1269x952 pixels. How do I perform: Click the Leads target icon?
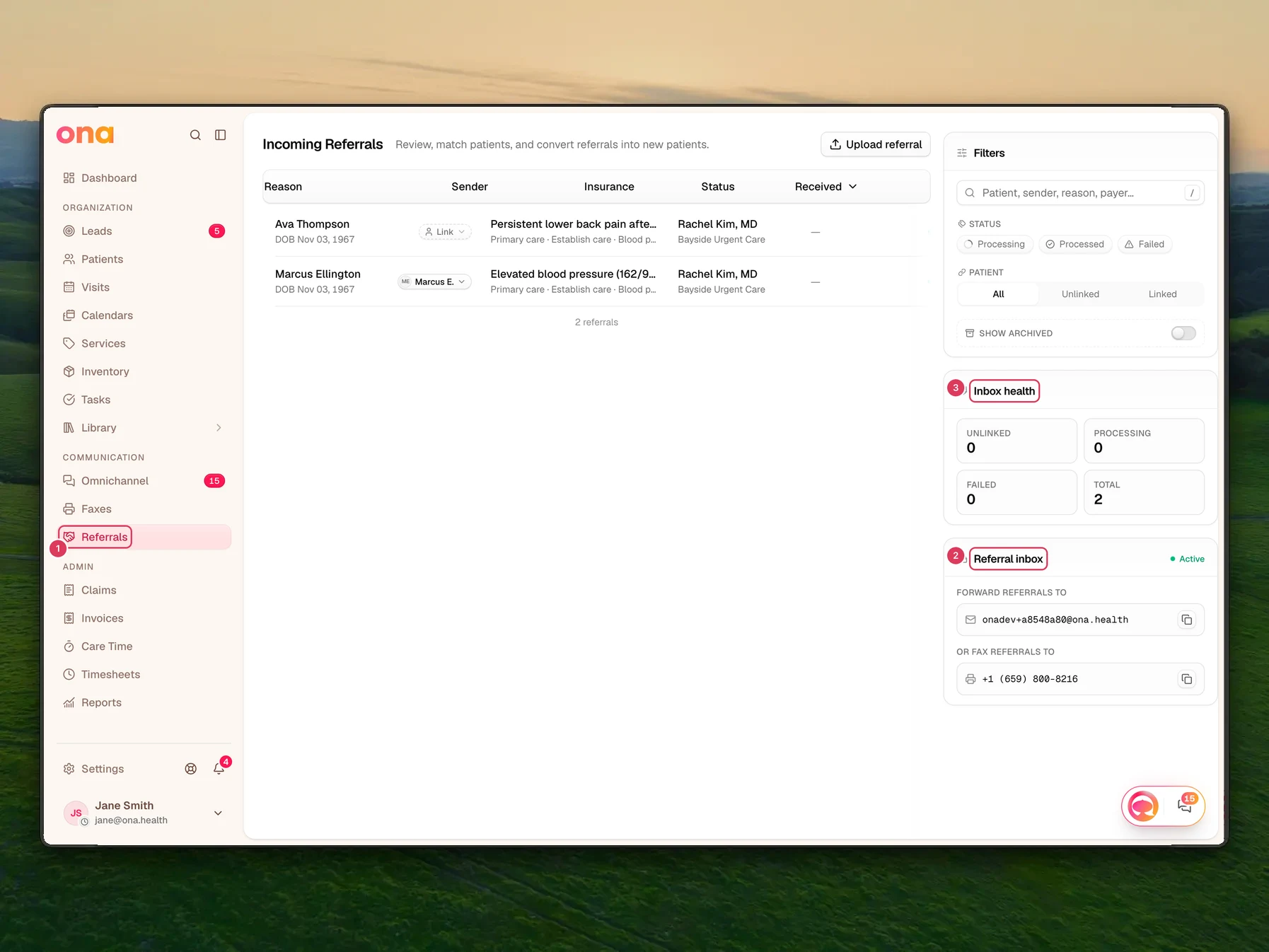point(69,231)
